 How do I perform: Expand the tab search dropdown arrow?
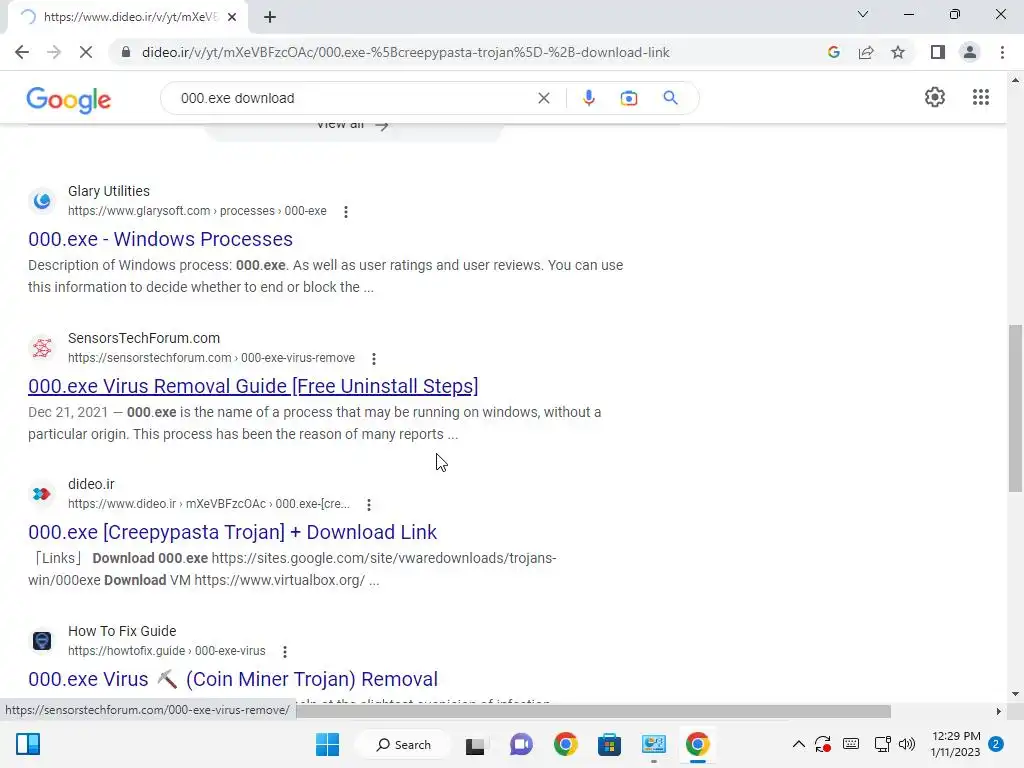863,14
